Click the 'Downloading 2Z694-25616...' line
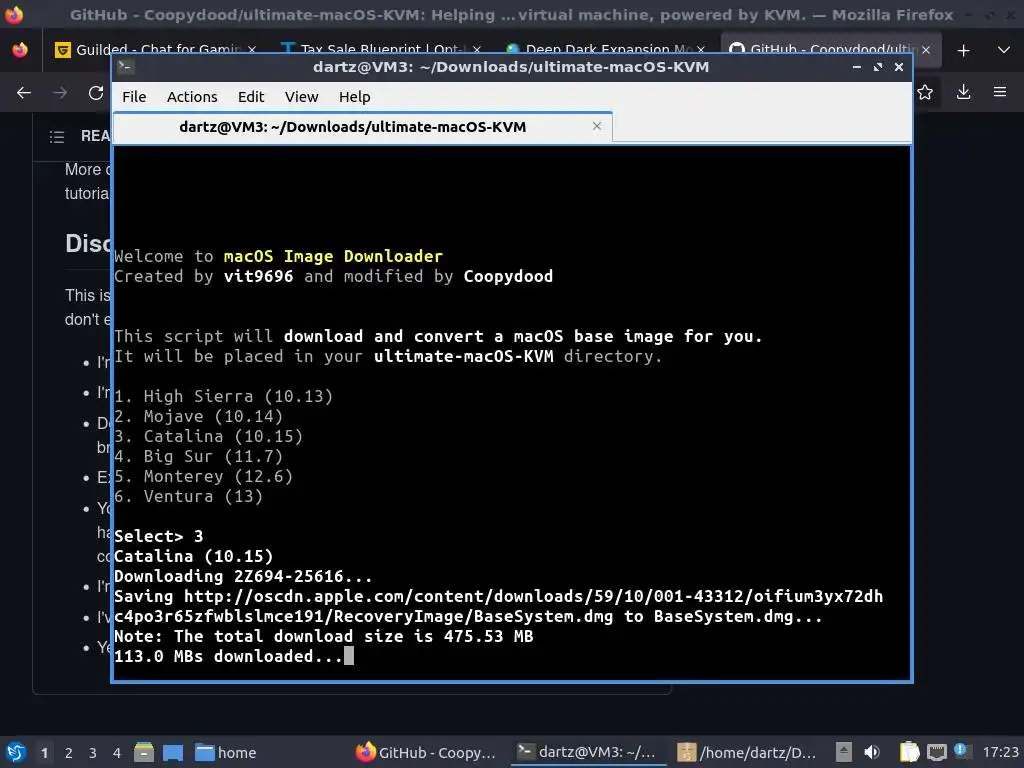 (243, 576)
